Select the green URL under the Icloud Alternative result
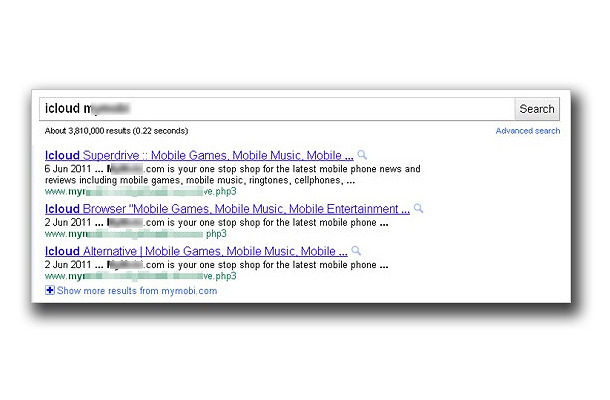The height and width of the screenshot is (400, 610). point(140,276)
